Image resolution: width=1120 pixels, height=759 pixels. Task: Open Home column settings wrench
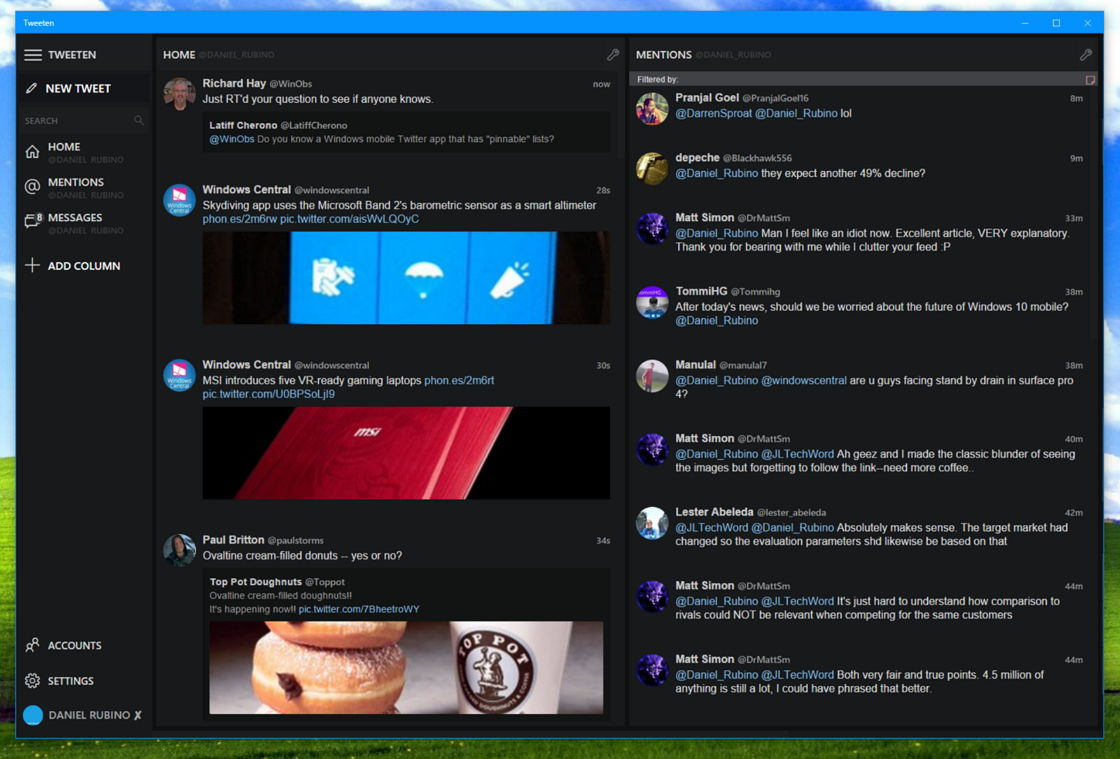[613, 54]
